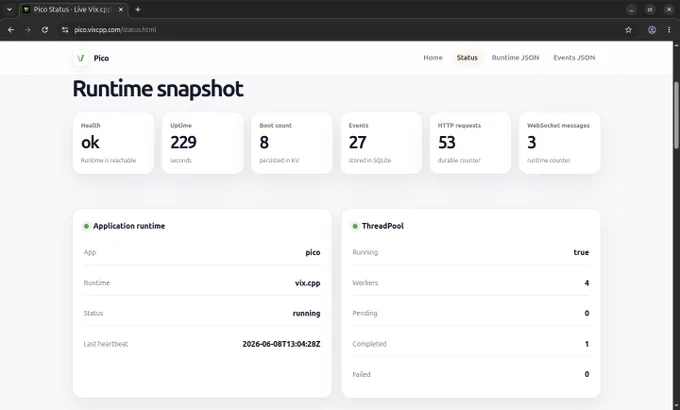Open the Runtime JSON nav link
This screenshot has width=680, height=410.
point(515,57)
